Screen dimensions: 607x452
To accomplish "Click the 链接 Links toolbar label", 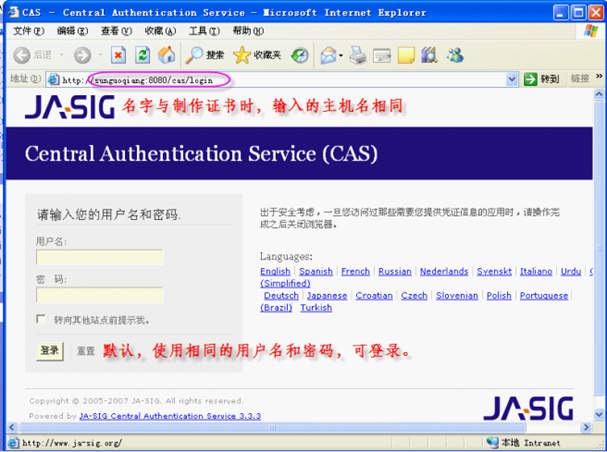I will 580,79.
